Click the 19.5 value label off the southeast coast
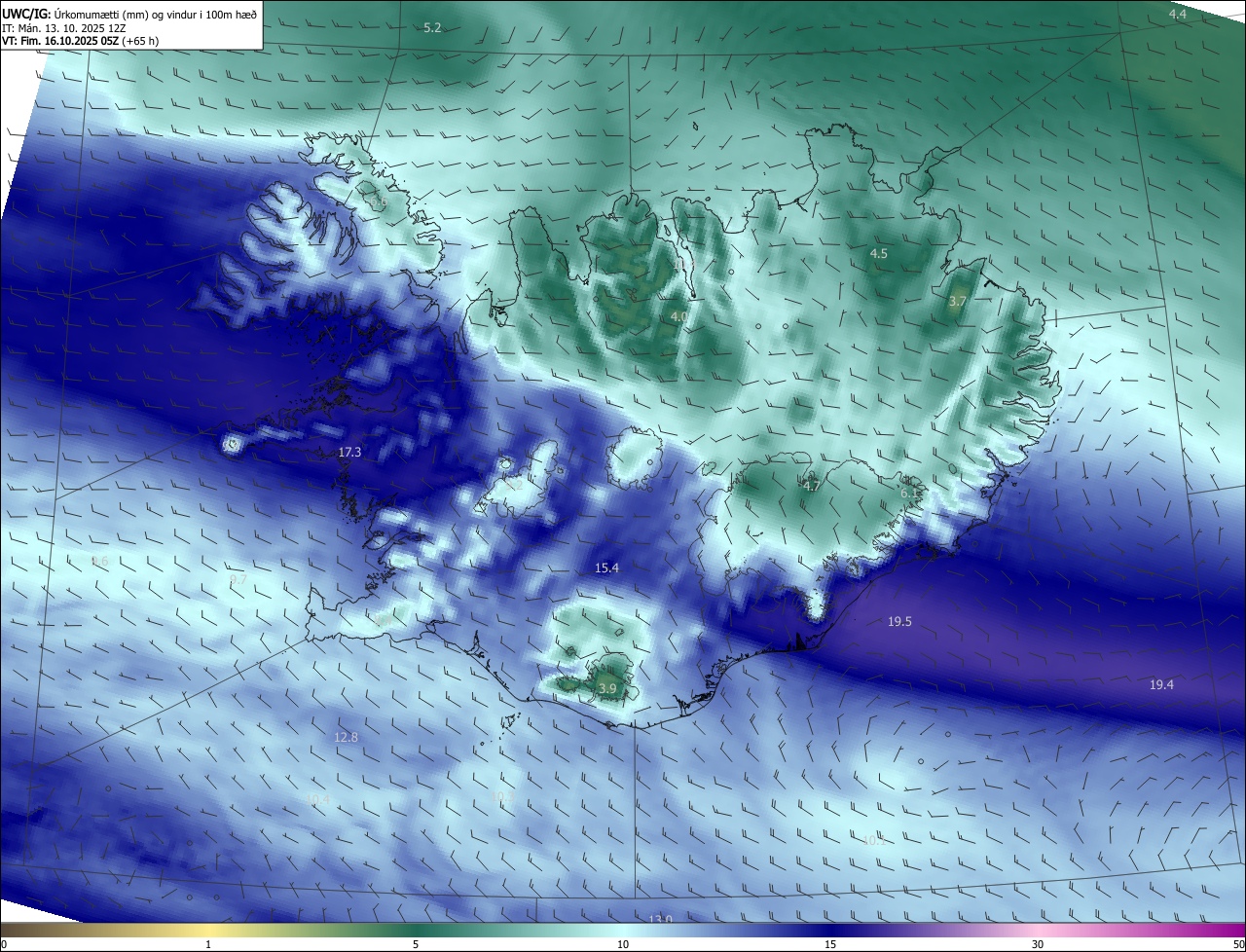The width and height of the screenshot is (1246, 952). coord(899,622)
